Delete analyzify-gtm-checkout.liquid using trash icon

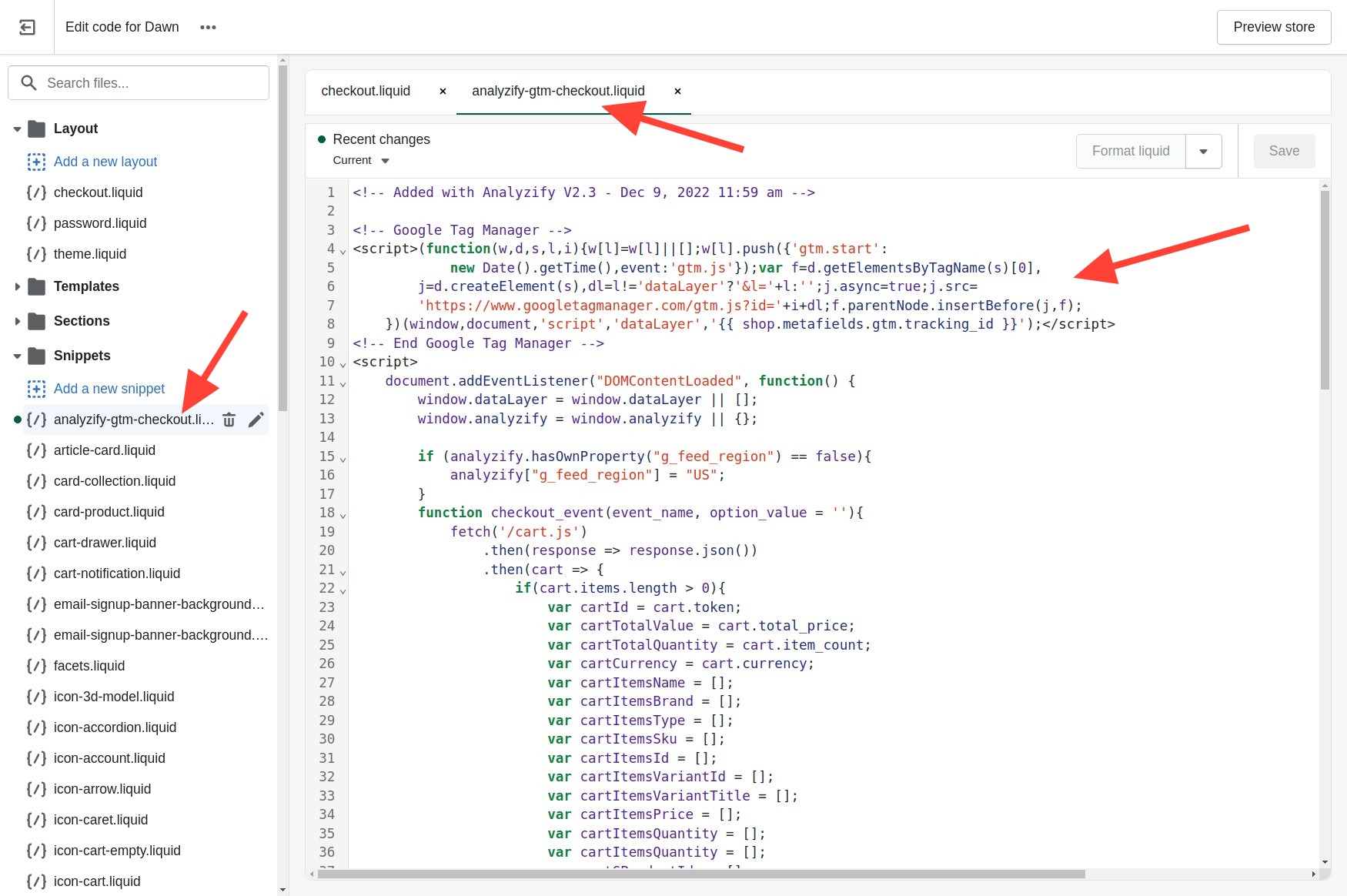229,420
